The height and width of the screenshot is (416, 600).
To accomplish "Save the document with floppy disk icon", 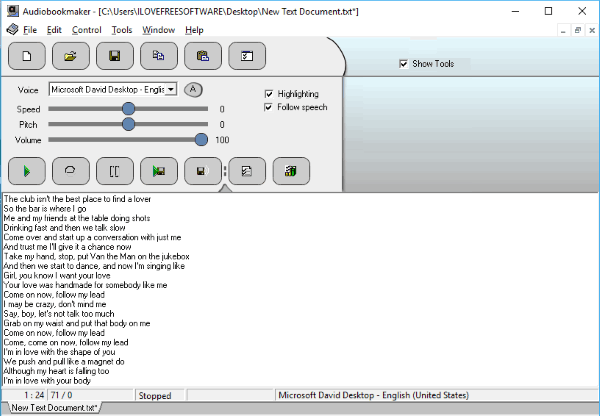I will (x=115, y=56).
